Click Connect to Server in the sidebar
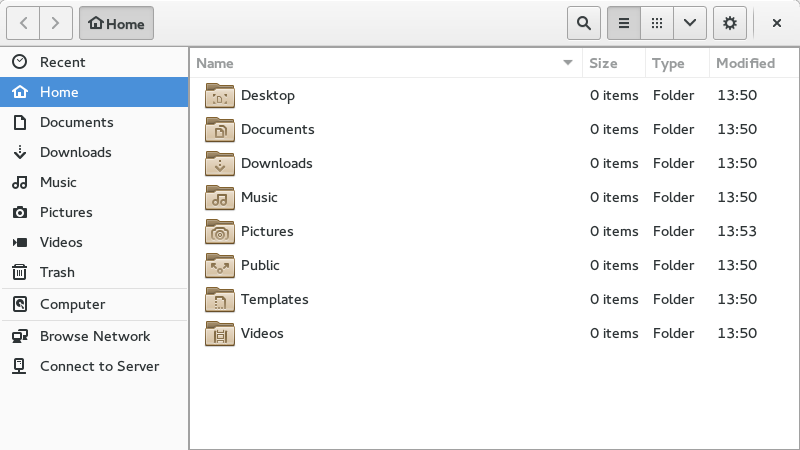This screenshot has height=450, width=800. [x=94, y=366]
